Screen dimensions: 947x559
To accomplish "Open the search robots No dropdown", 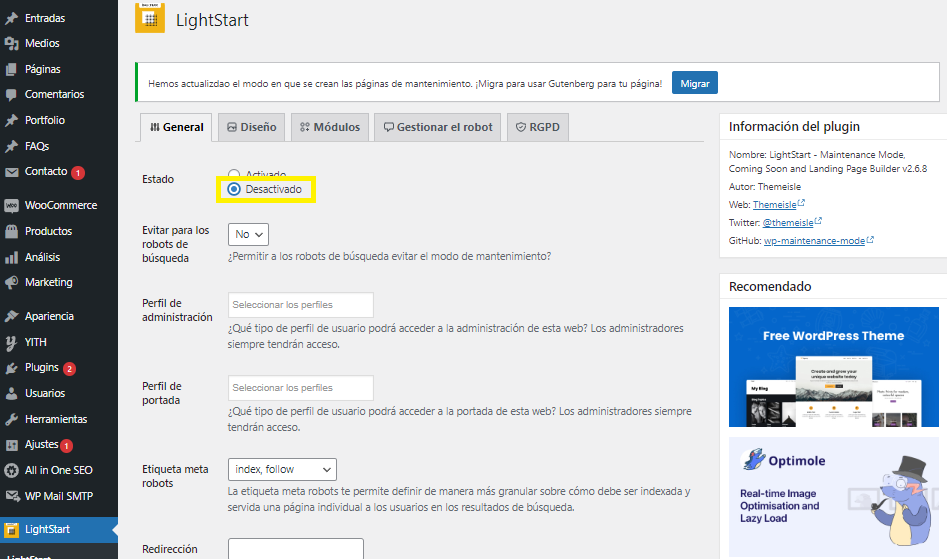I will click(248, 234).
